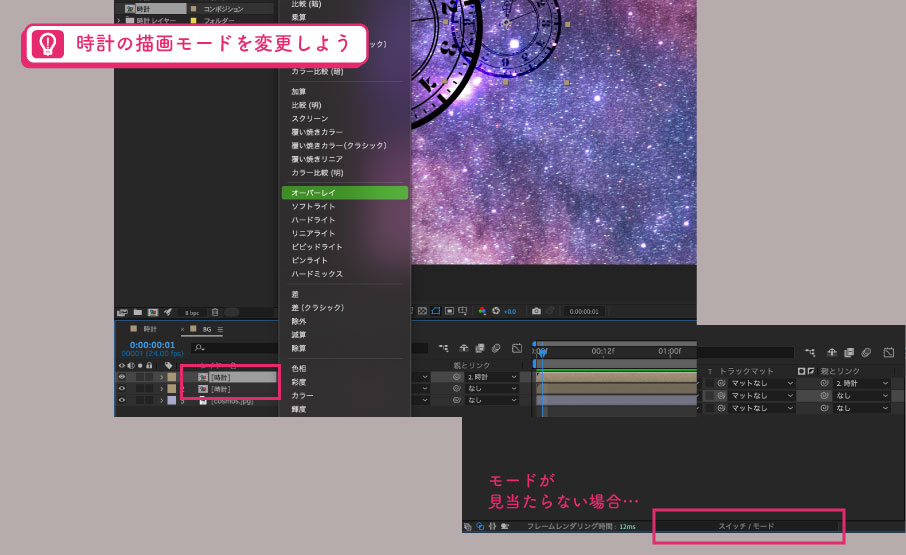Toggle the transfer controls pane icon at inset bottom

coord(480,527)
